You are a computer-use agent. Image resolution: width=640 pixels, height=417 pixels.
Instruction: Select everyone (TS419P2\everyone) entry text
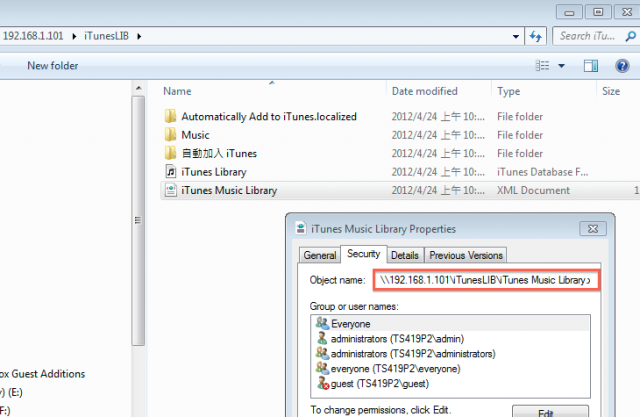coord(395,369)
